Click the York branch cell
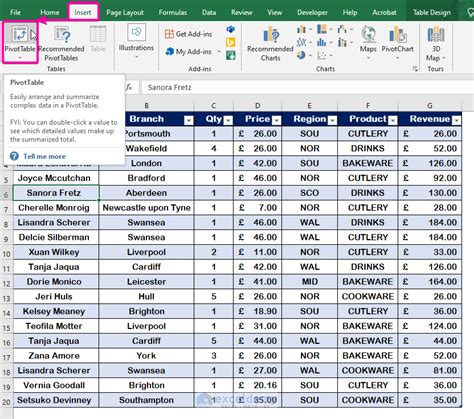Viewport: 474px width, 419px height. coord(146,356)
